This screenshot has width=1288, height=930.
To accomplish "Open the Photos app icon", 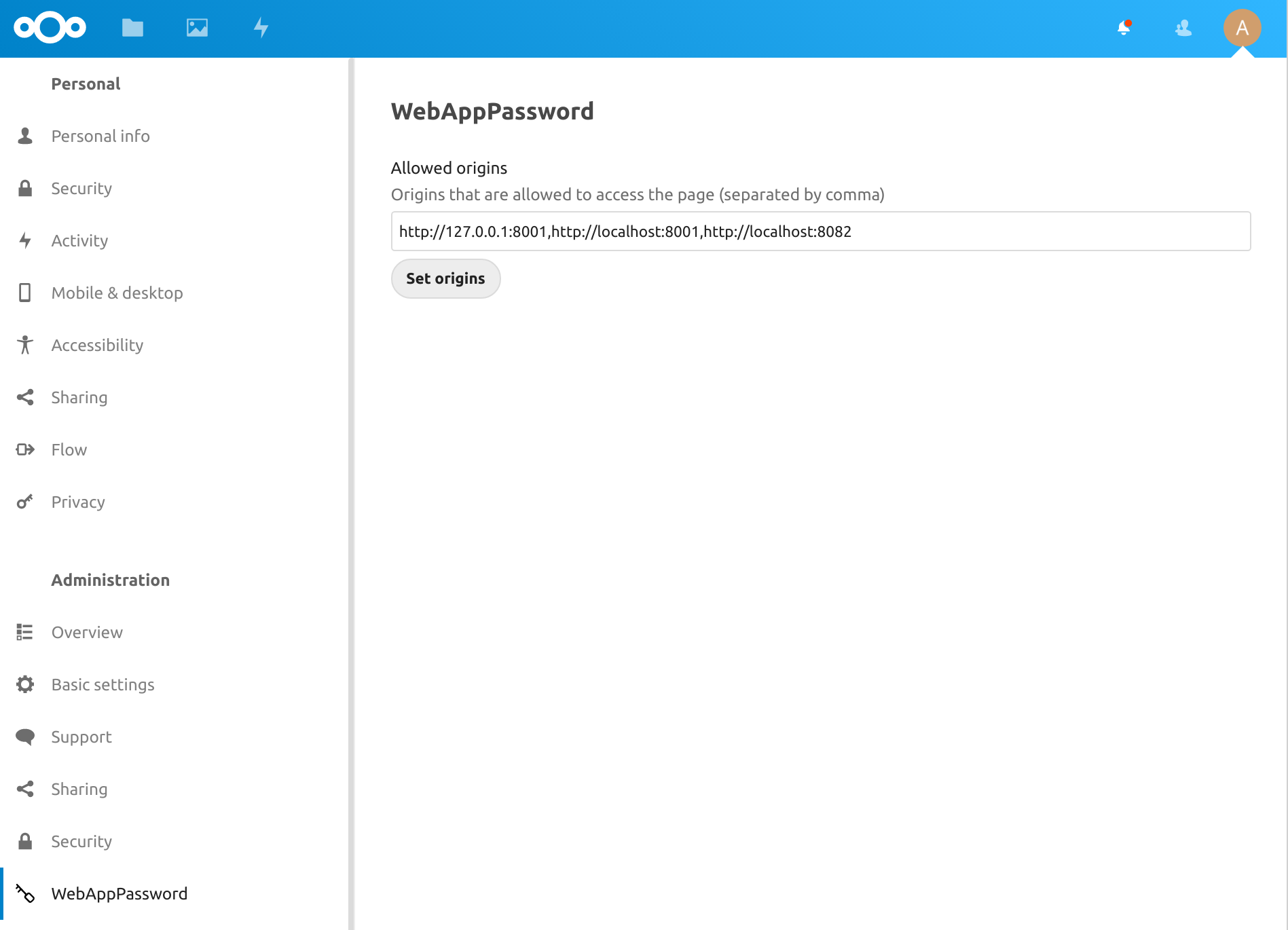I will (x=197, y=28).
